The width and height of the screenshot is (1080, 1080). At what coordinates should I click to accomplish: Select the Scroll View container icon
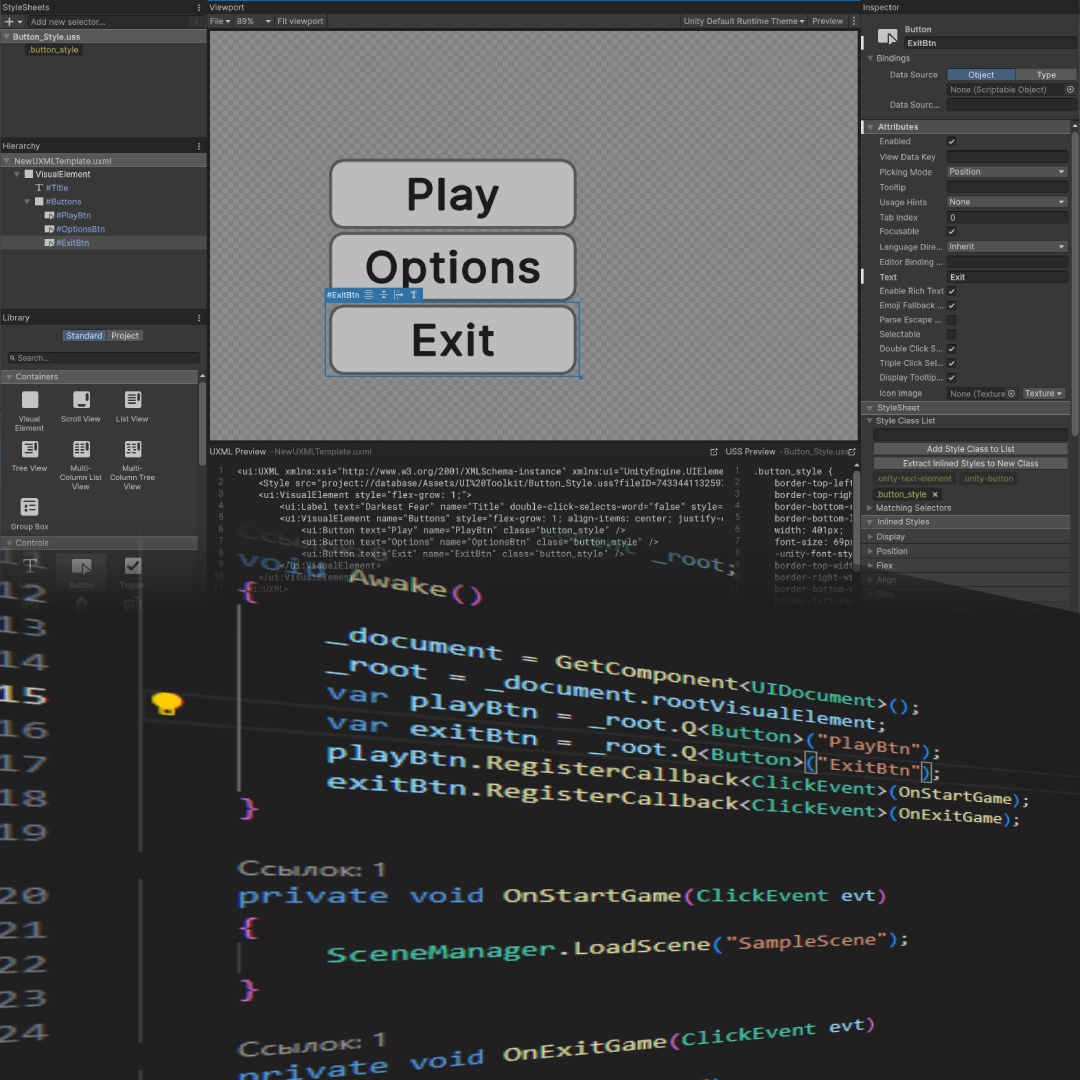click(x=81, y=400)
